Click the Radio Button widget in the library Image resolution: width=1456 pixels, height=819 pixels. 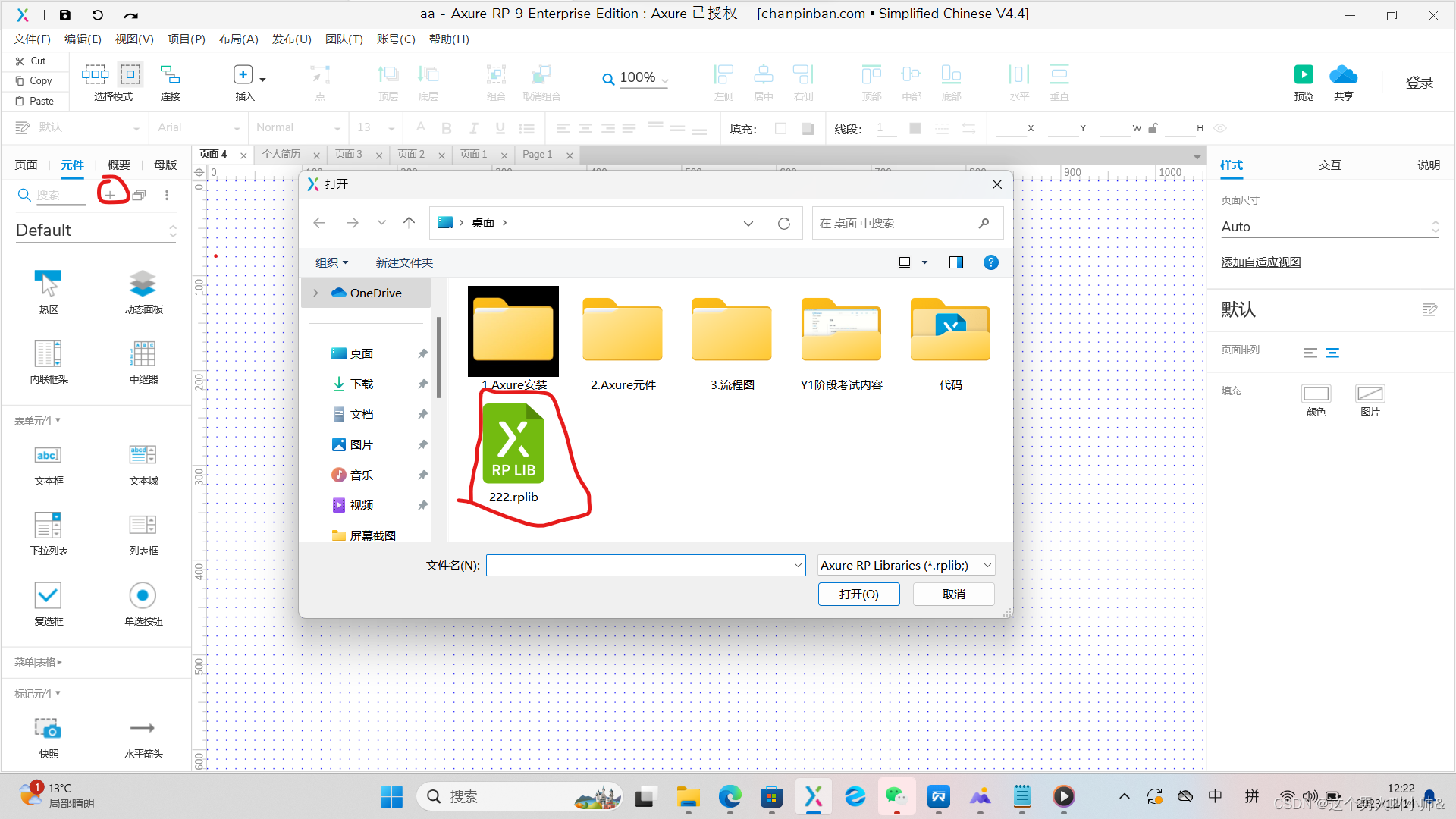tap(143, 596)
